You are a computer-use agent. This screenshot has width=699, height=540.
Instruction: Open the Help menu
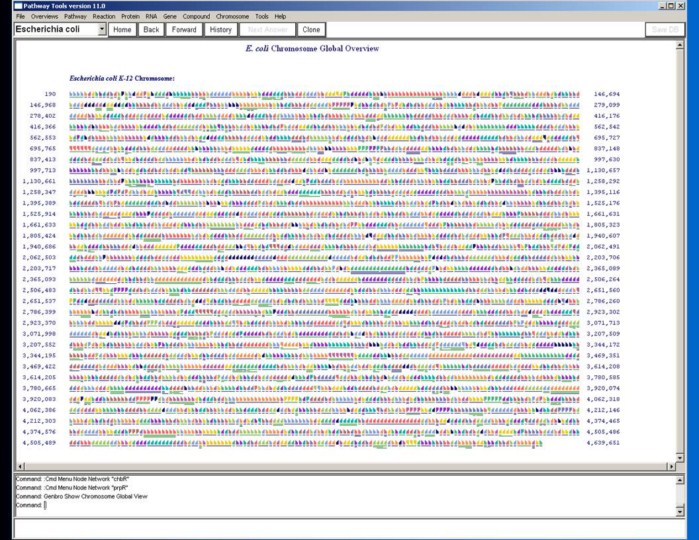(x=281, y=17)
